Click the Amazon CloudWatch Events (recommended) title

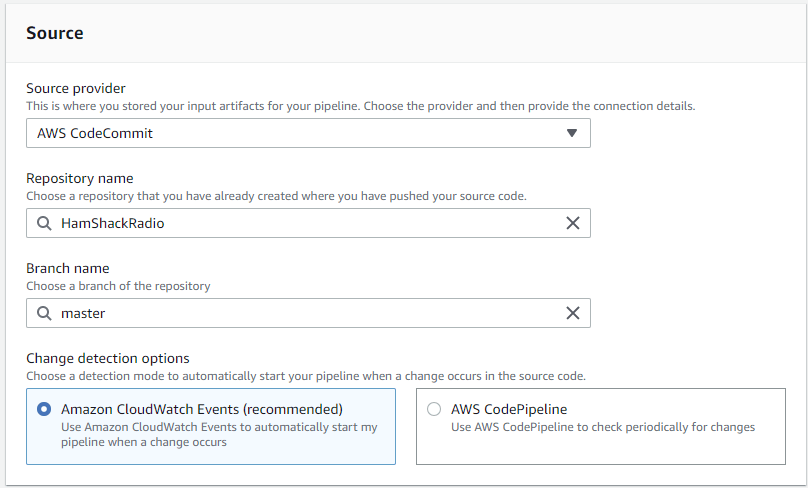coord(202,409)
